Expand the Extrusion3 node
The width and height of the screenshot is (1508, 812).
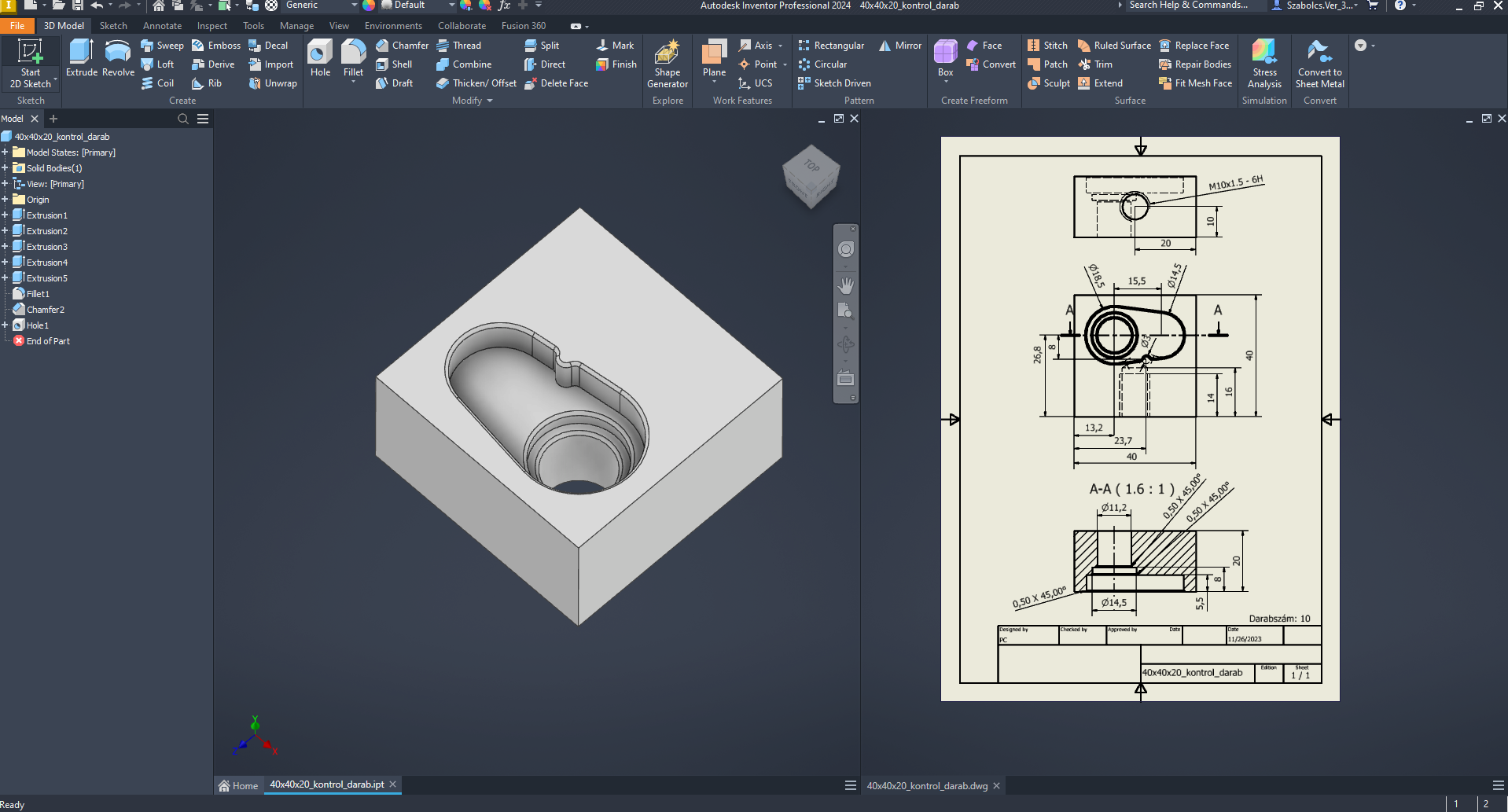pos(5,247)
